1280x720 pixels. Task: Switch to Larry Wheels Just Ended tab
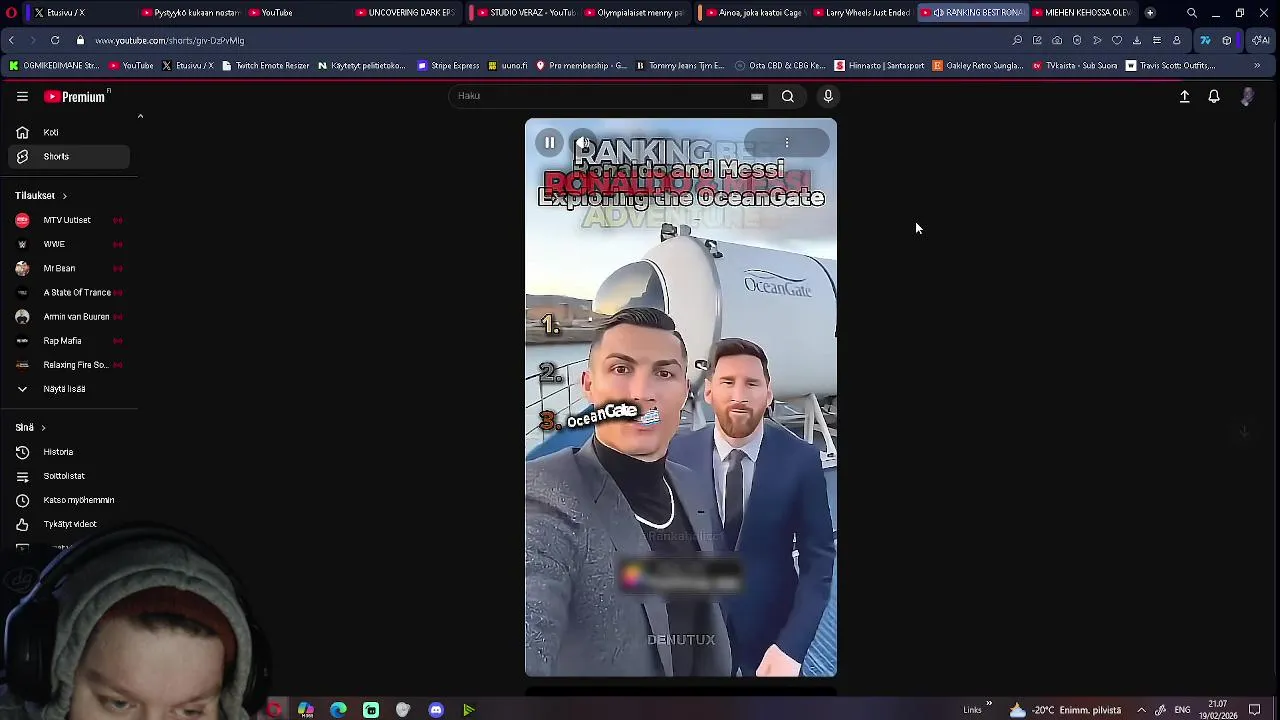pyautogui.click(x=861, y=13)
